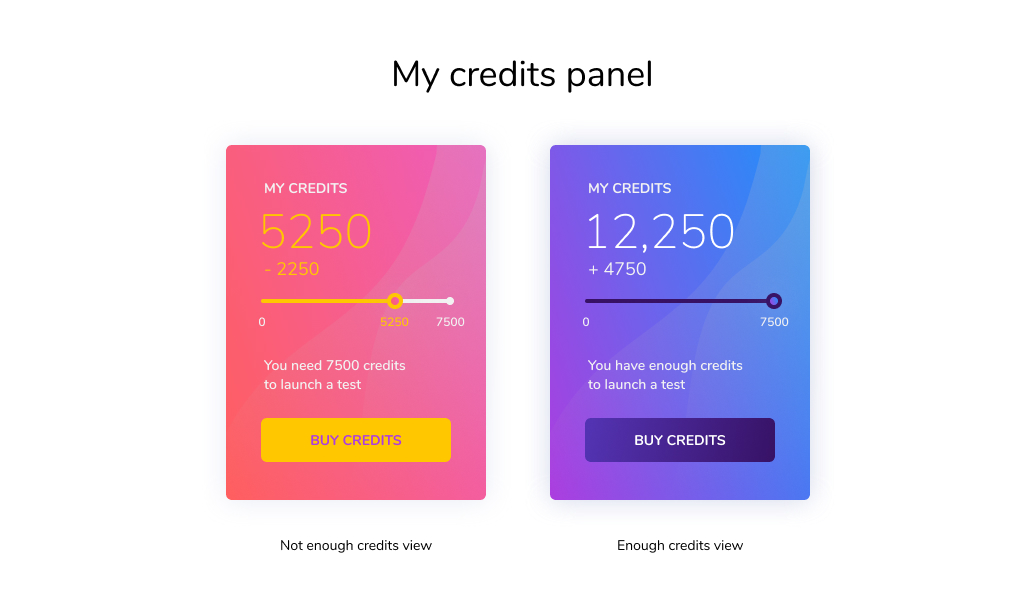1036x604 pixels.
Task: Click the + 4750 surplus value
Action: pyautogui.click(x=617, y=269)
